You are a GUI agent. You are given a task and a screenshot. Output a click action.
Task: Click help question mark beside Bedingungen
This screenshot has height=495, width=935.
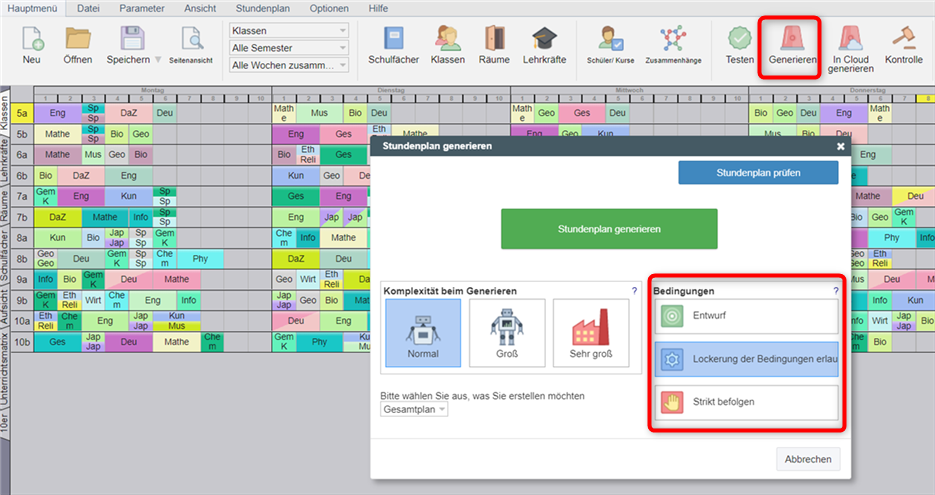point(835,291)
